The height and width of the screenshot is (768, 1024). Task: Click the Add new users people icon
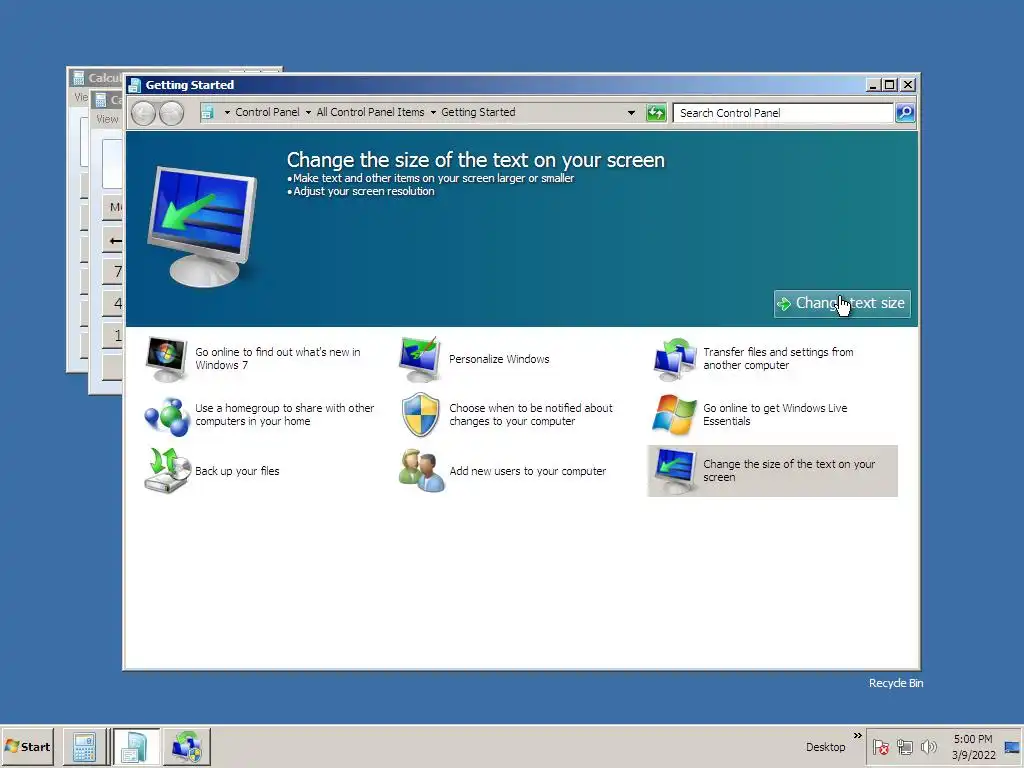(421, 471)
